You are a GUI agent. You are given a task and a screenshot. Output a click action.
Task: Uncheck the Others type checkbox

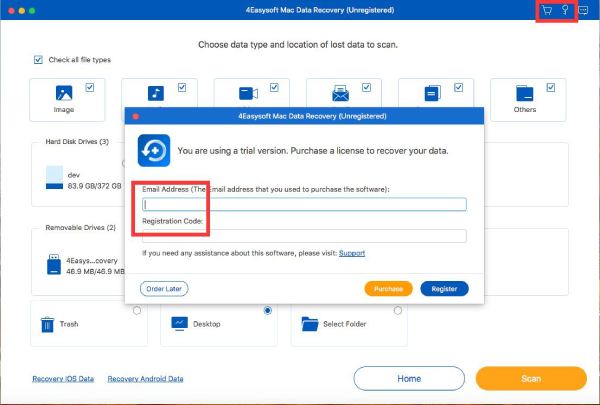click(x=551, y=88)
